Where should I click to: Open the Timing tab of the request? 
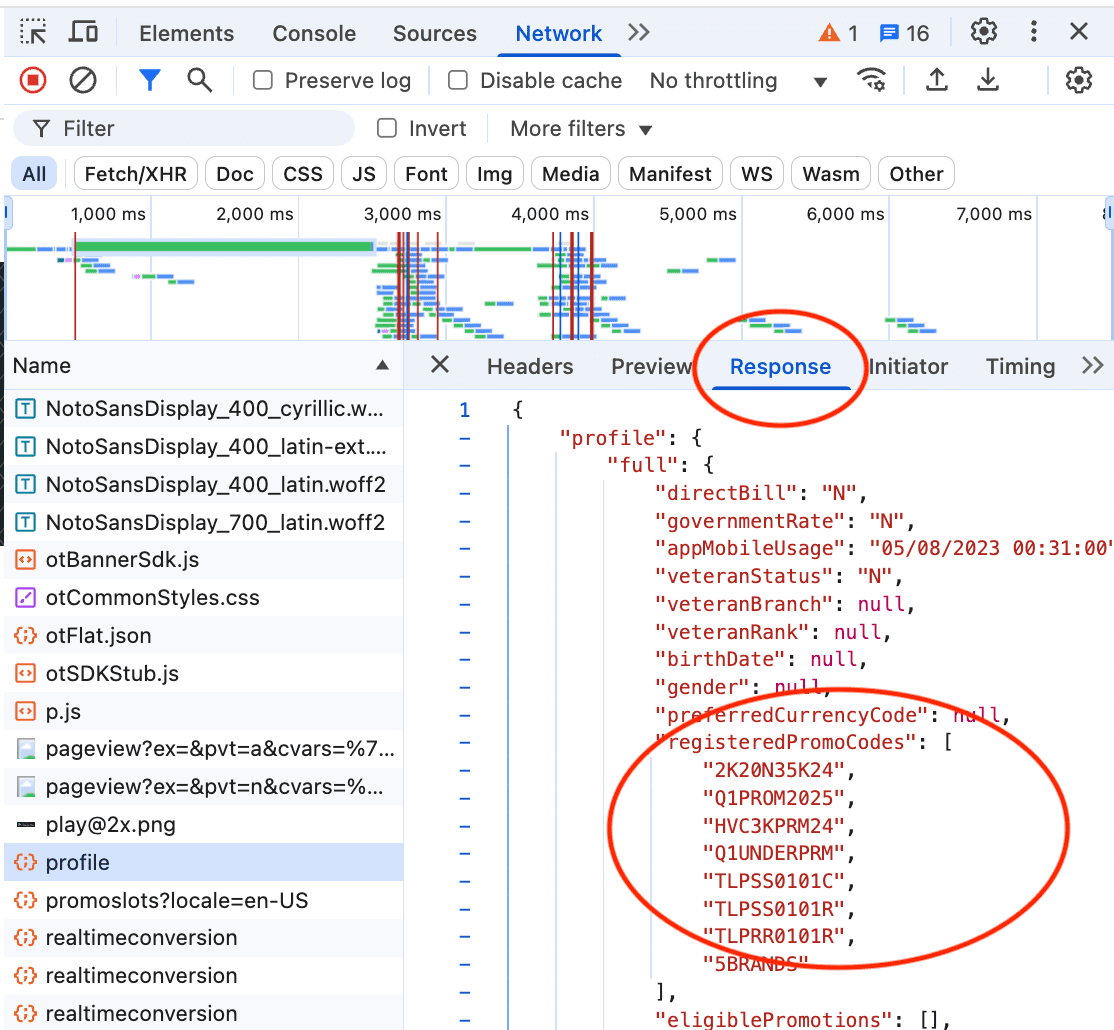coord(1020,367)
